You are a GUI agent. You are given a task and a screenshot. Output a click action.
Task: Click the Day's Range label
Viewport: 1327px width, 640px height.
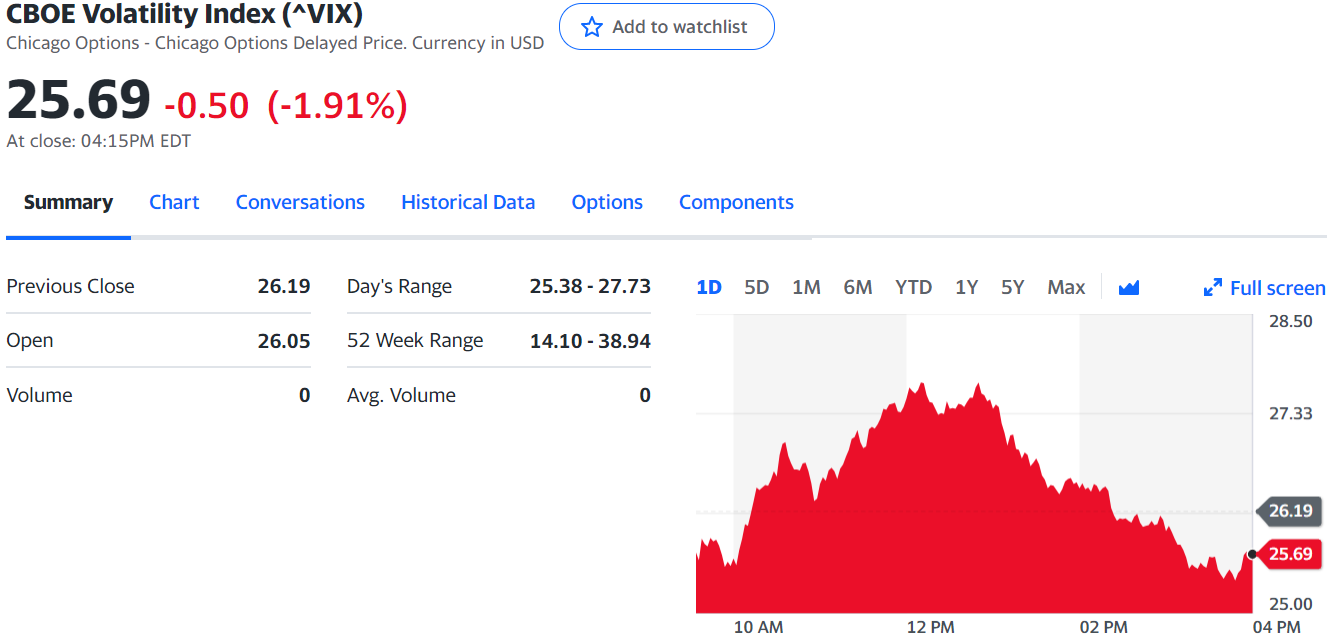(x=399, y=287)
